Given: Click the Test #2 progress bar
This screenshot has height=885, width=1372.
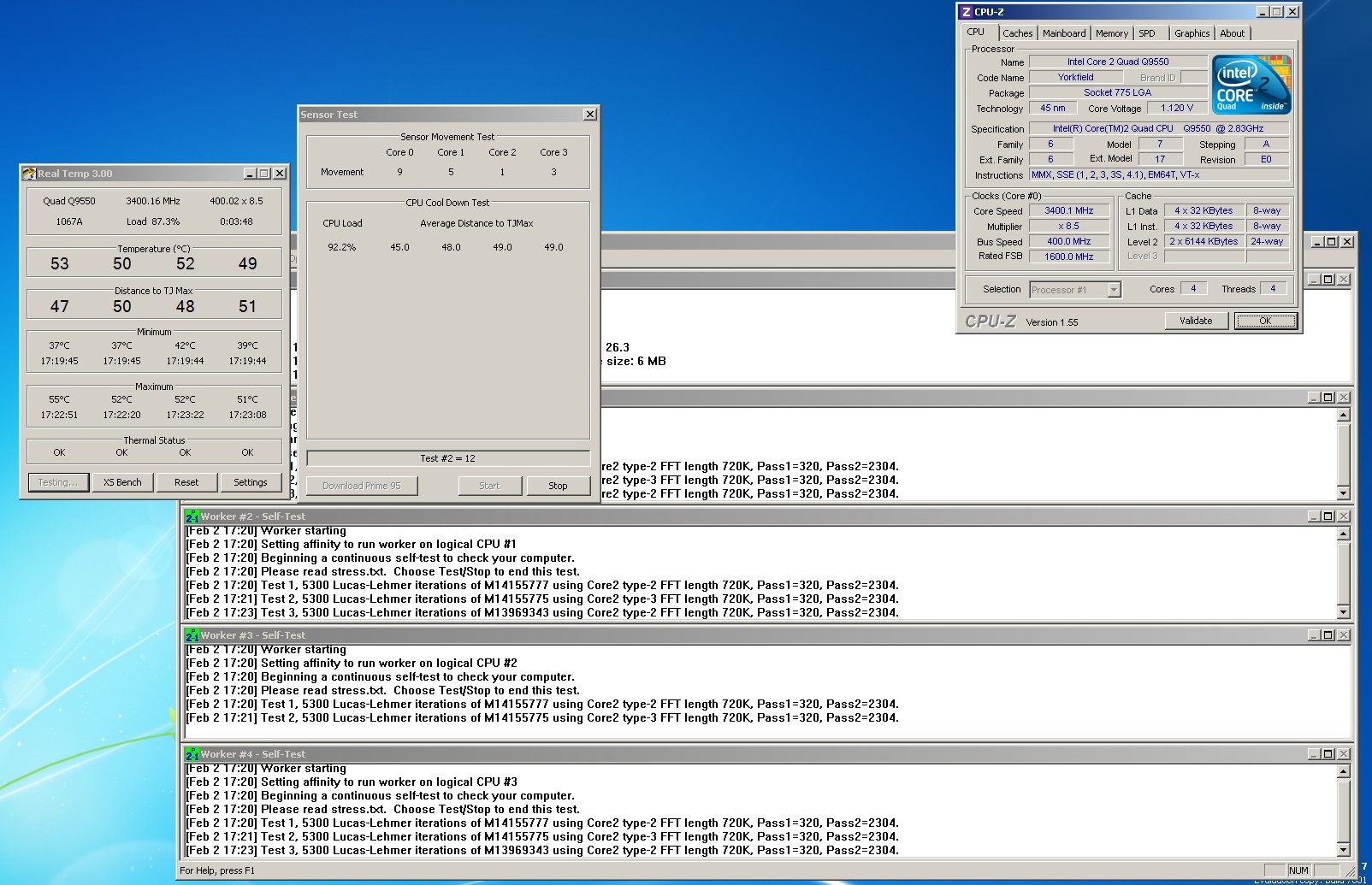Looking at the screenshot, I should tap(448, 458).
